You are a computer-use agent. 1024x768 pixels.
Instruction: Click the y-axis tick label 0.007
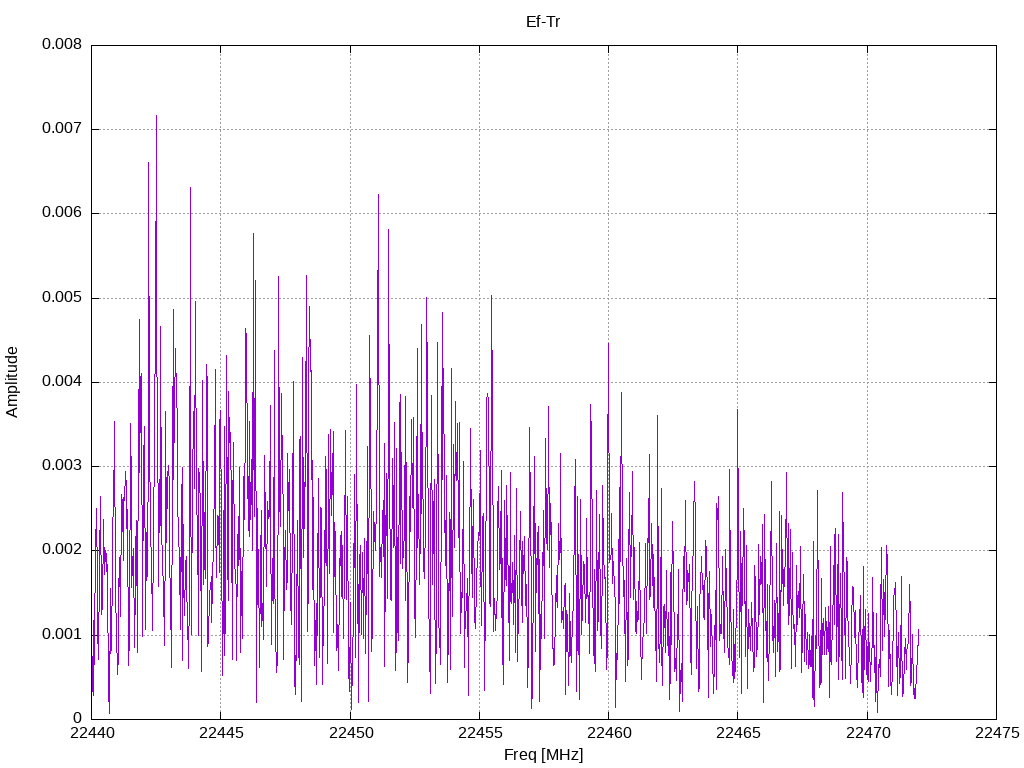(62, 129)
